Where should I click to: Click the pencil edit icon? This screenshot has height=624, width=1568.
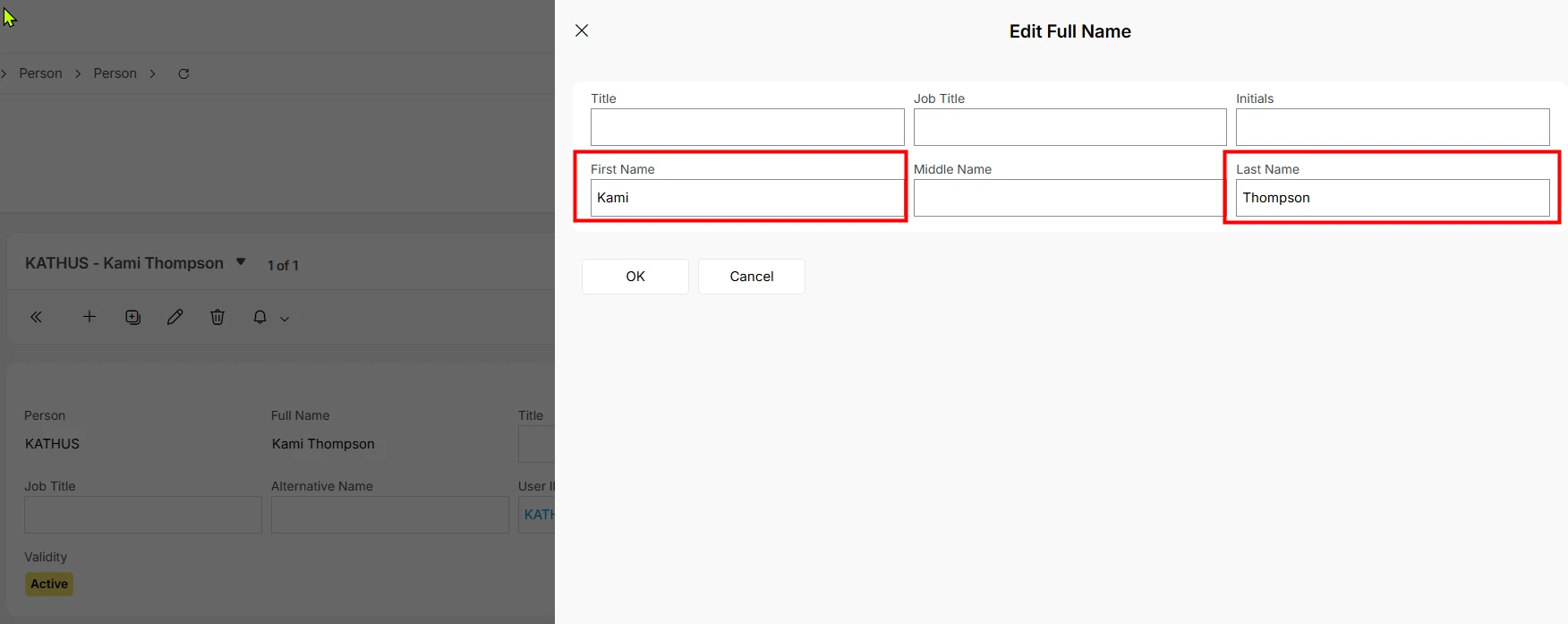[x=175, y=317]
